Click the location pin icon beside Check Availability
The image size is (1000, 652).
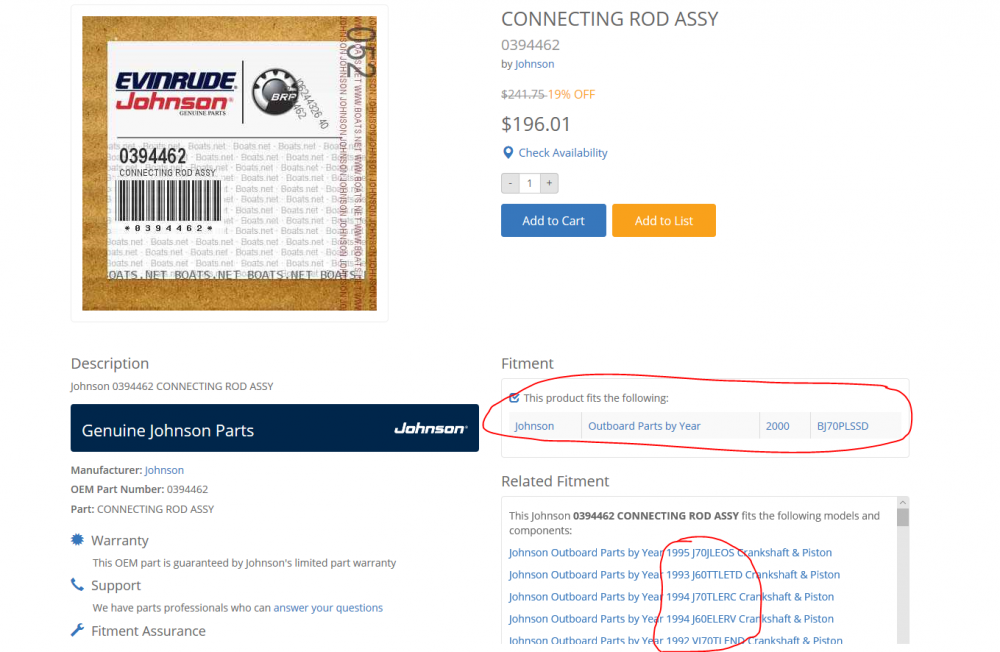click(x=508, y=152)
